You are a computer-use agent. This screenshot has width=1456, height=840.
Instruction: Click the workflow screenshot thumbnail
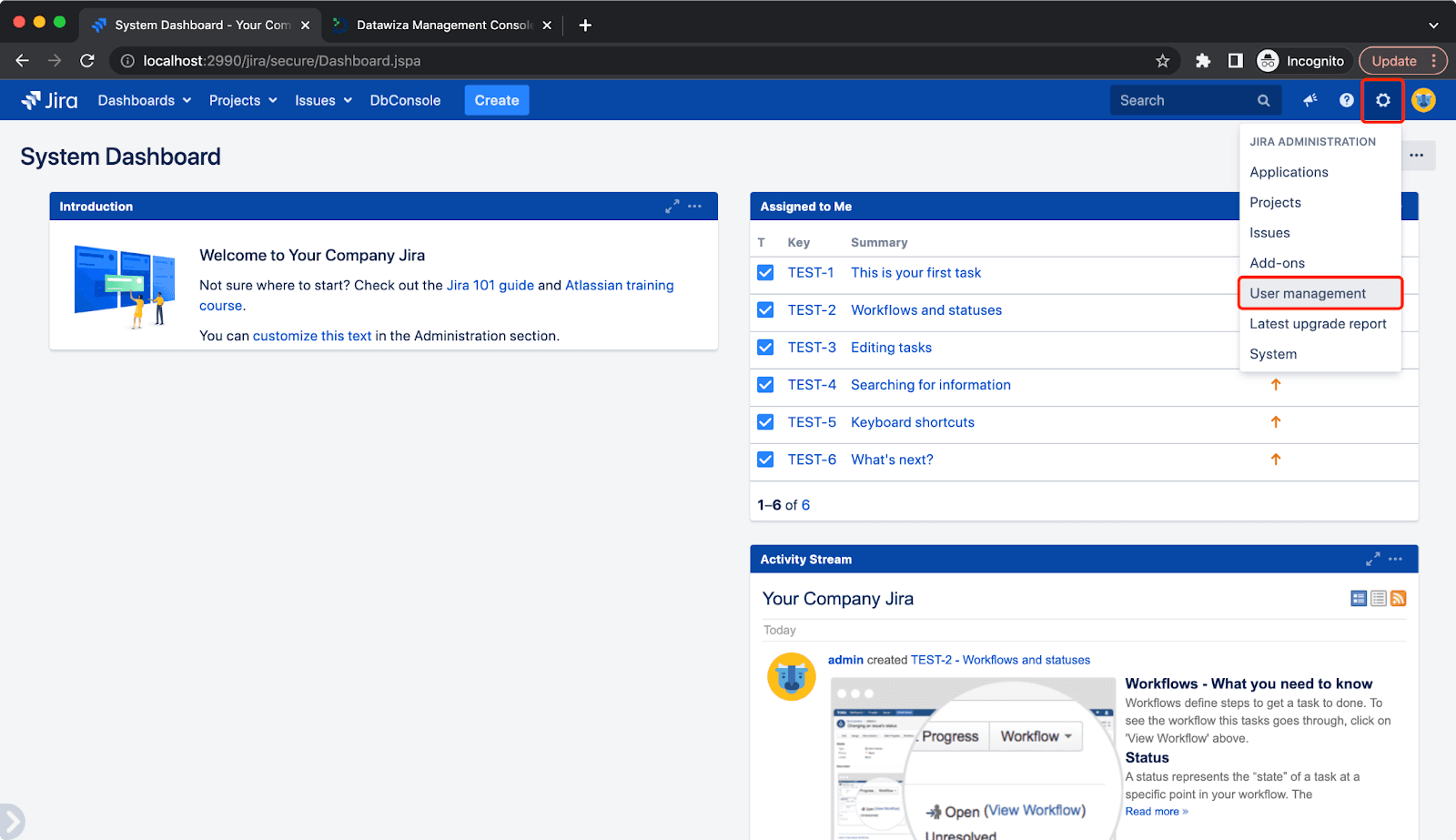tap(974, 759)
